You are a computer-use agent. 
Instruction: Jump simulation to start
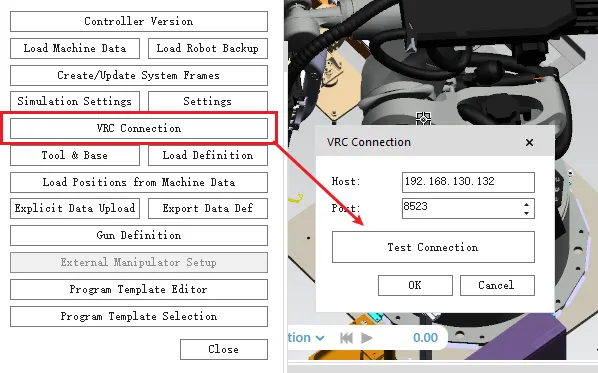[346, 338]
